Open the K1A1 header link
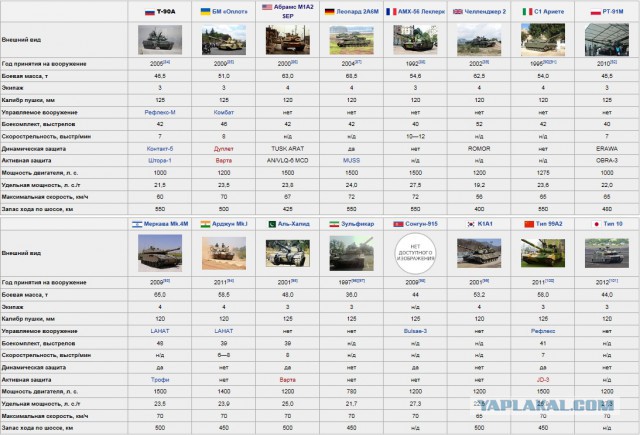Image resolution: width=640 pixels, height=435 pixels. [x=485, y=224]
